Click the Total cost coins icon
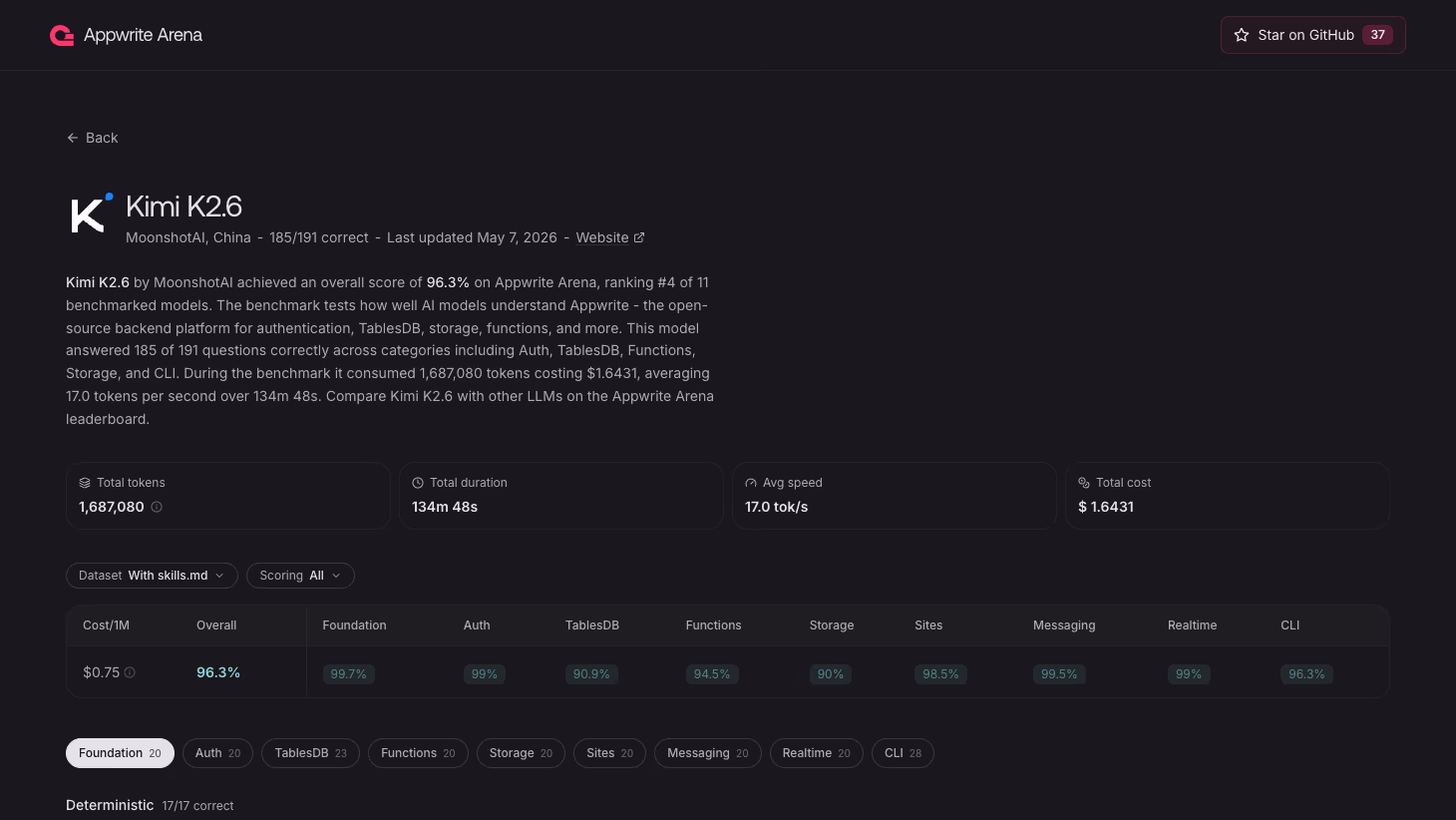 click(1084, 483)
